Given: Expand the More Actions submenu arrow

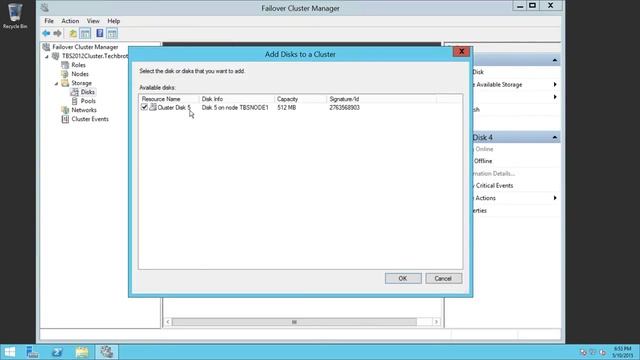Looking at the screenshot, I should tap(555, 198).
